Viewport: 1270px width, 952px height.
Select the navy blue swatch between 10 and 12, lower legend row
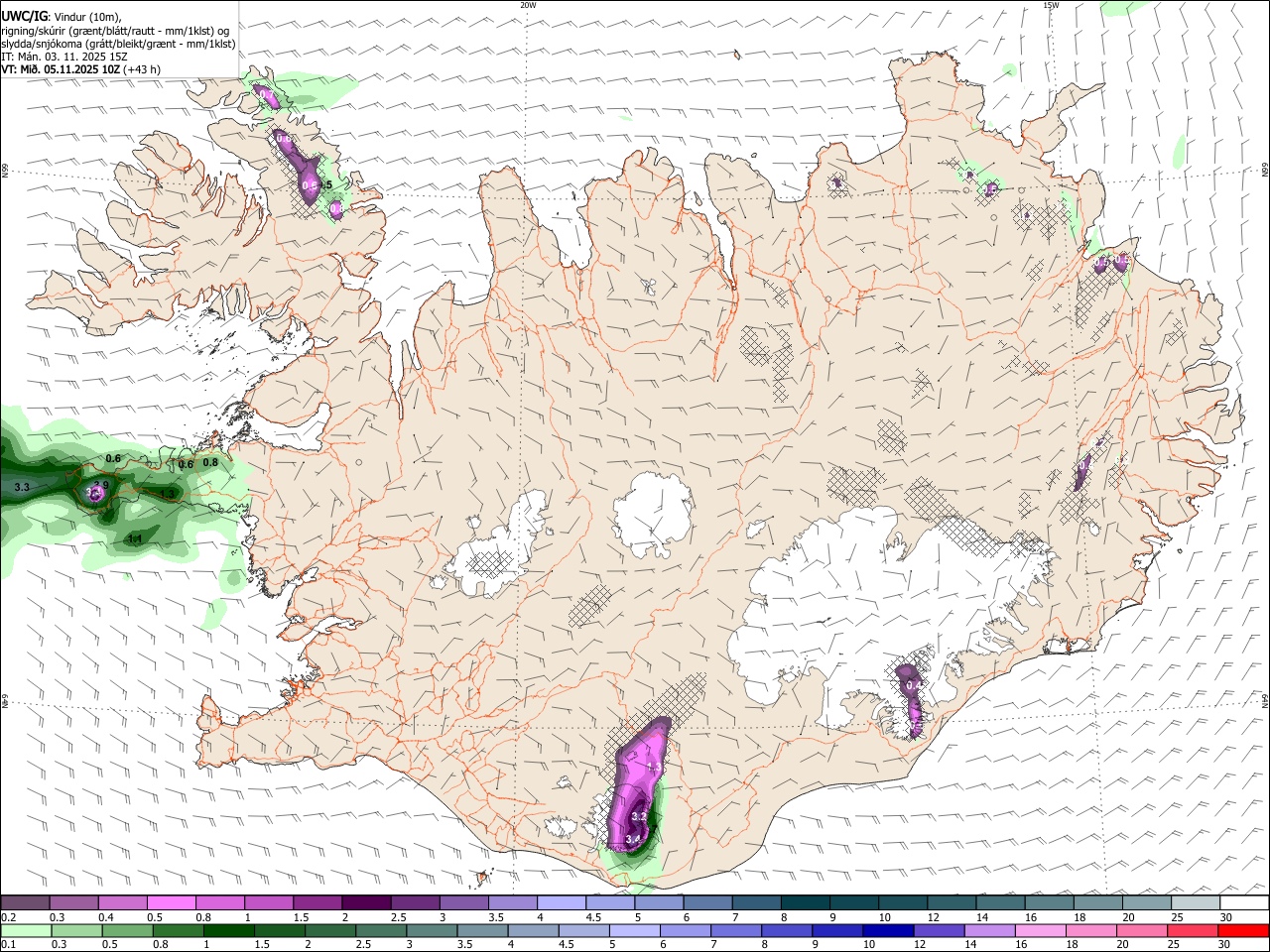coord(886,930)
